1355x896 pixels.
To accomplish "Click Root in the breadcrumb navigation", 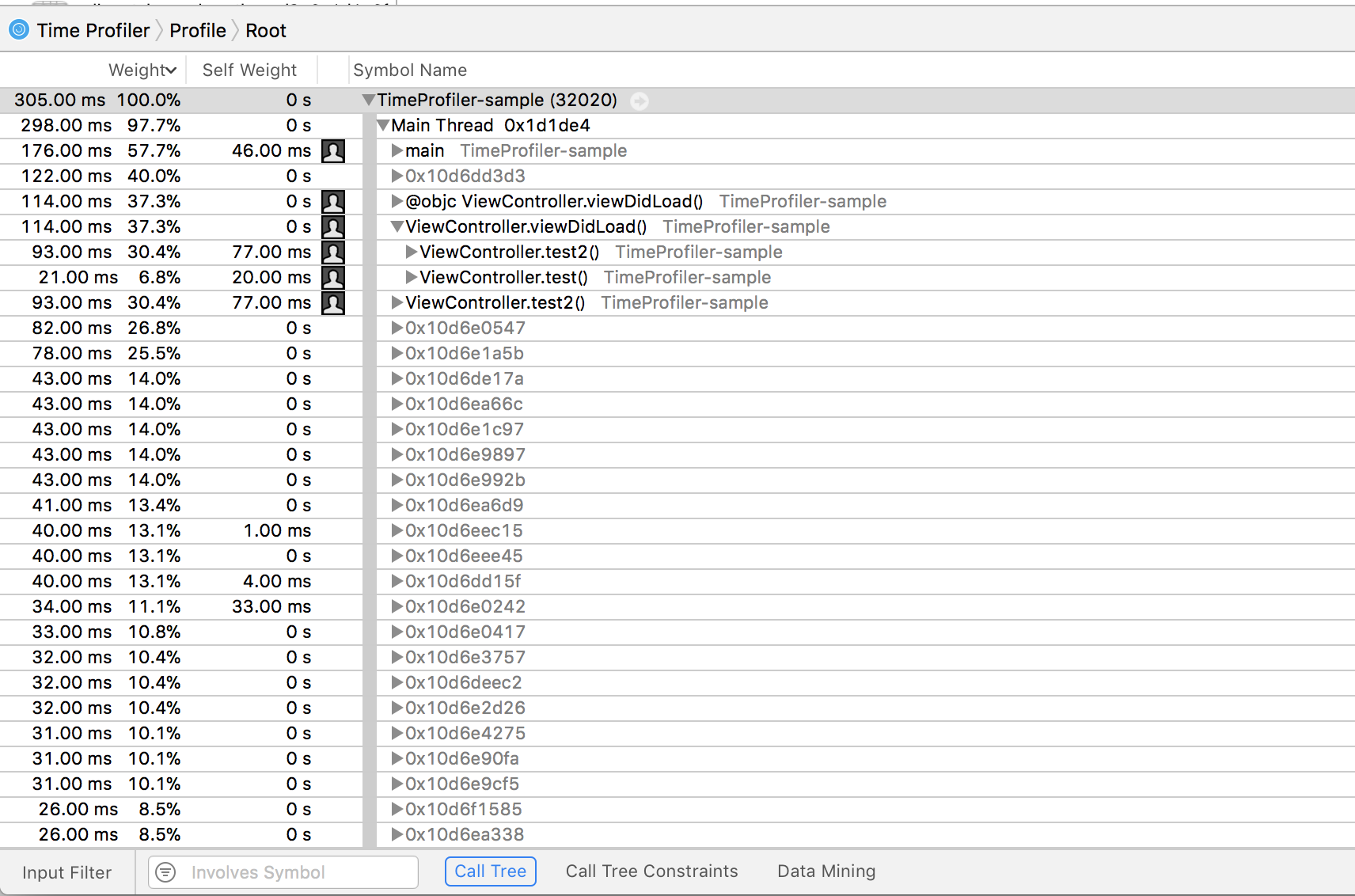I will pos(266,29).
